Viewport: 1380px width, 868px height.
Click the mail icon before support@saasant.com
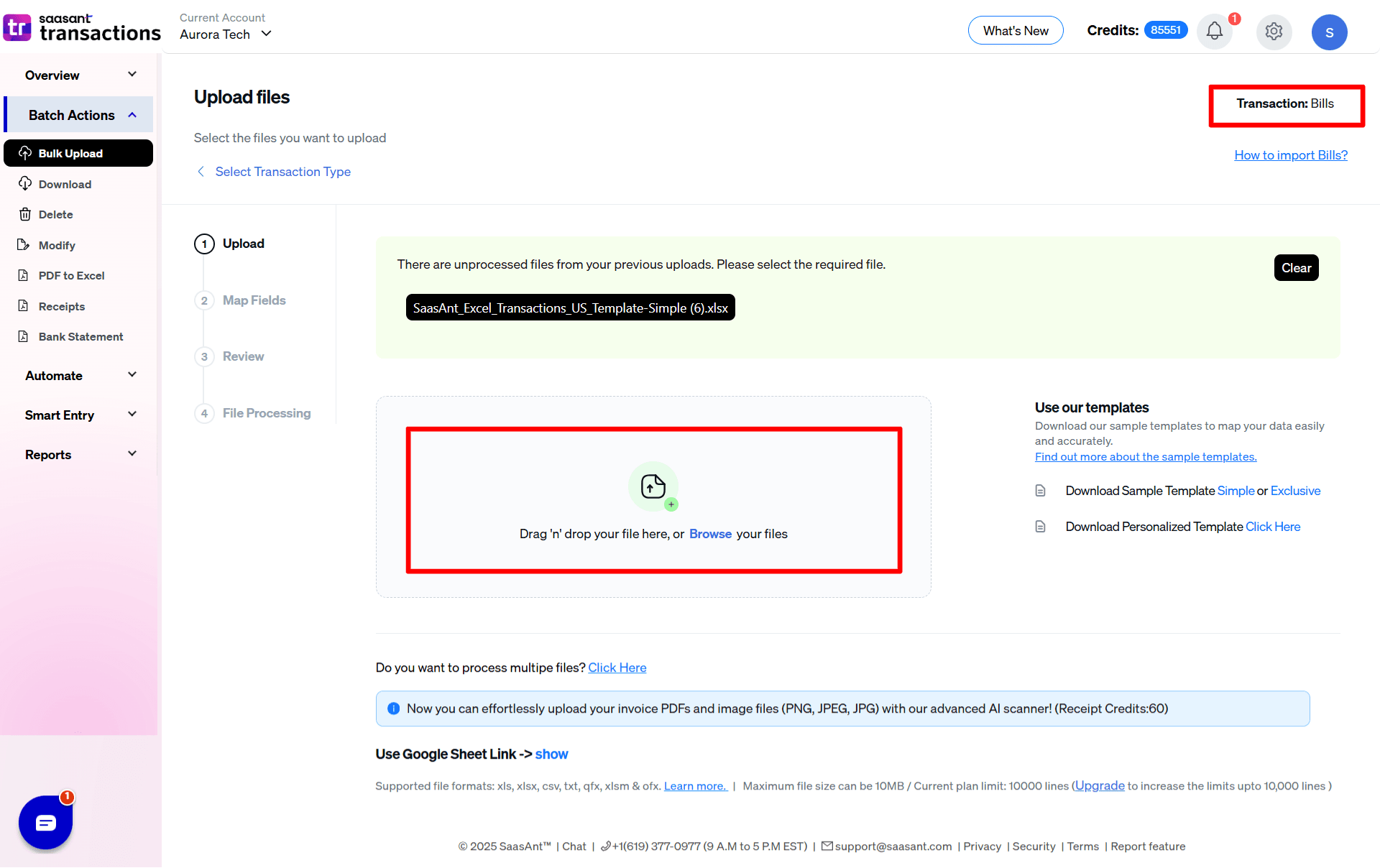tap(827, 846)
